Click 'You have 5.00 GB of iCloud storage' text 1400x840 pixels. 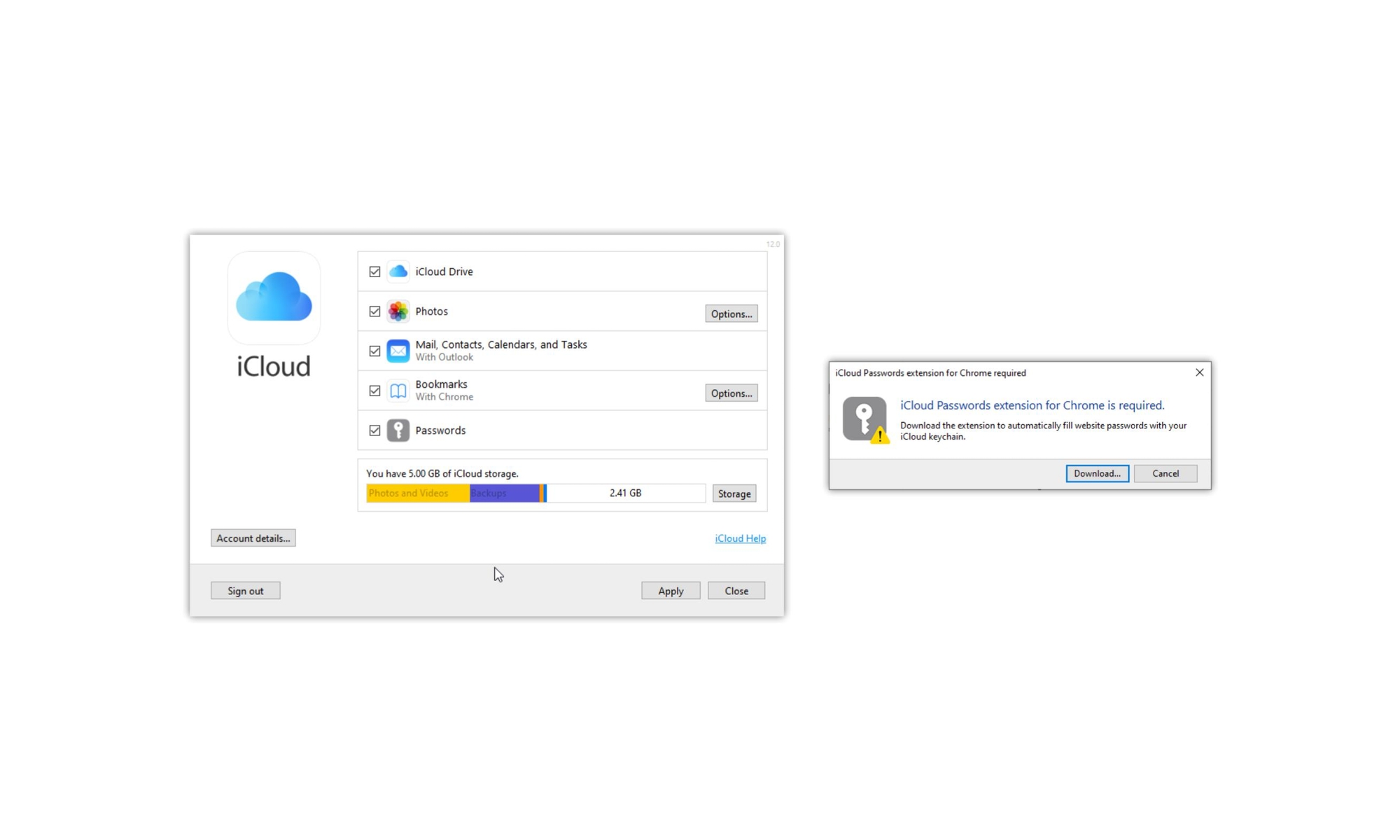442,474
